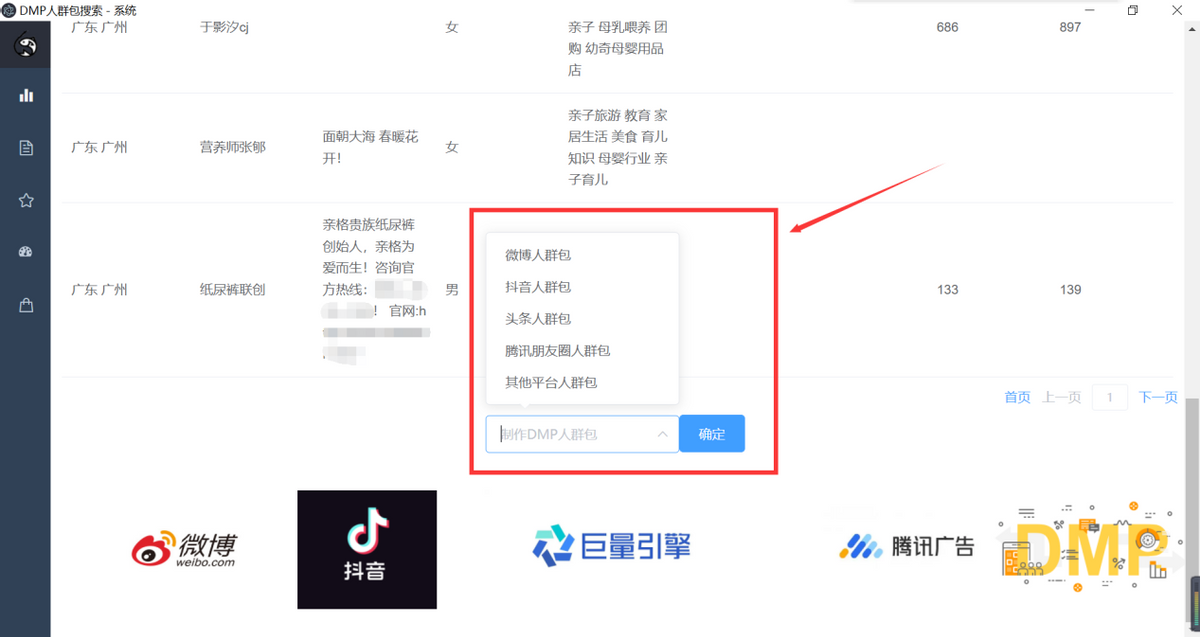Screen dimensions: 1200x637
Task: Click the 腾讯广告 logo
Action: [906, 546]
